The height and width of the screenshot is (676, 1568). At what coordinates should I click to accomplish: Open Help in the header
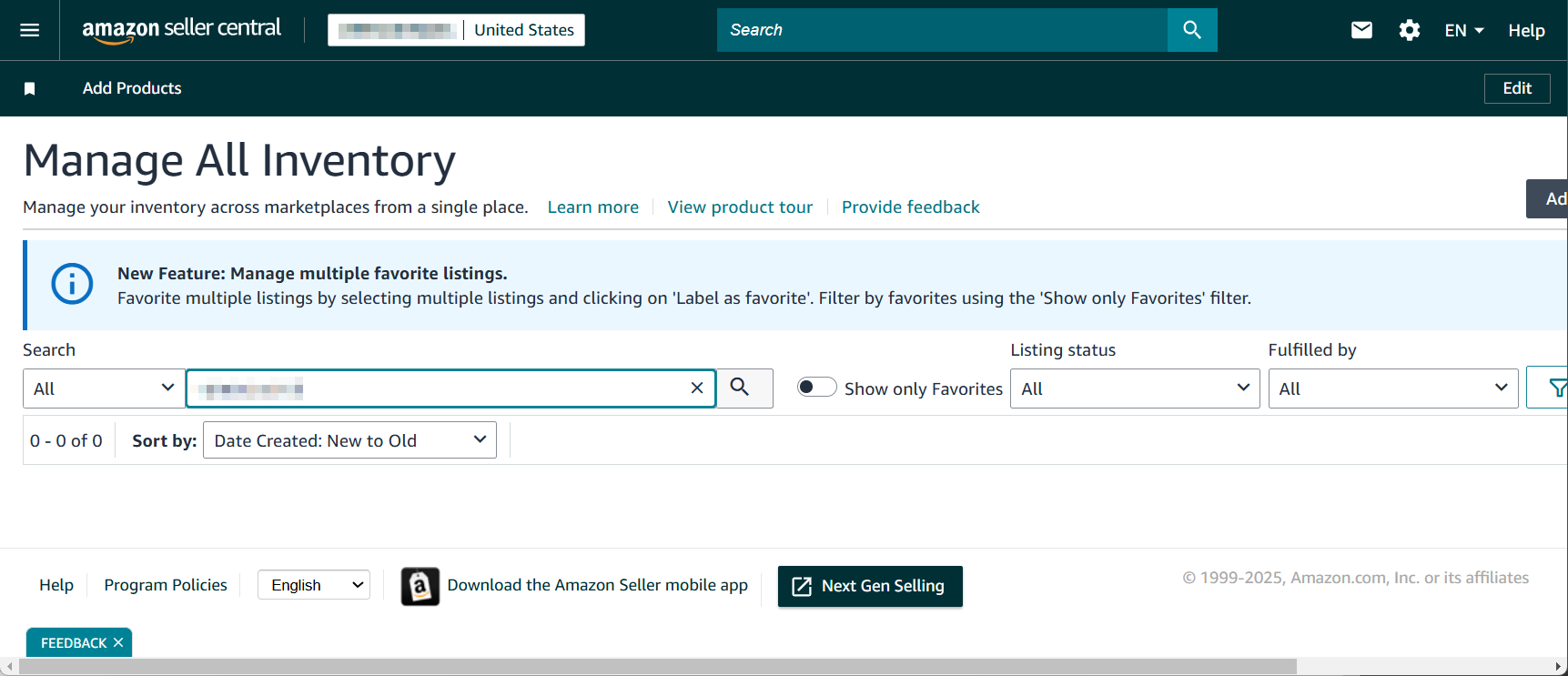[x=1526, y=30]
